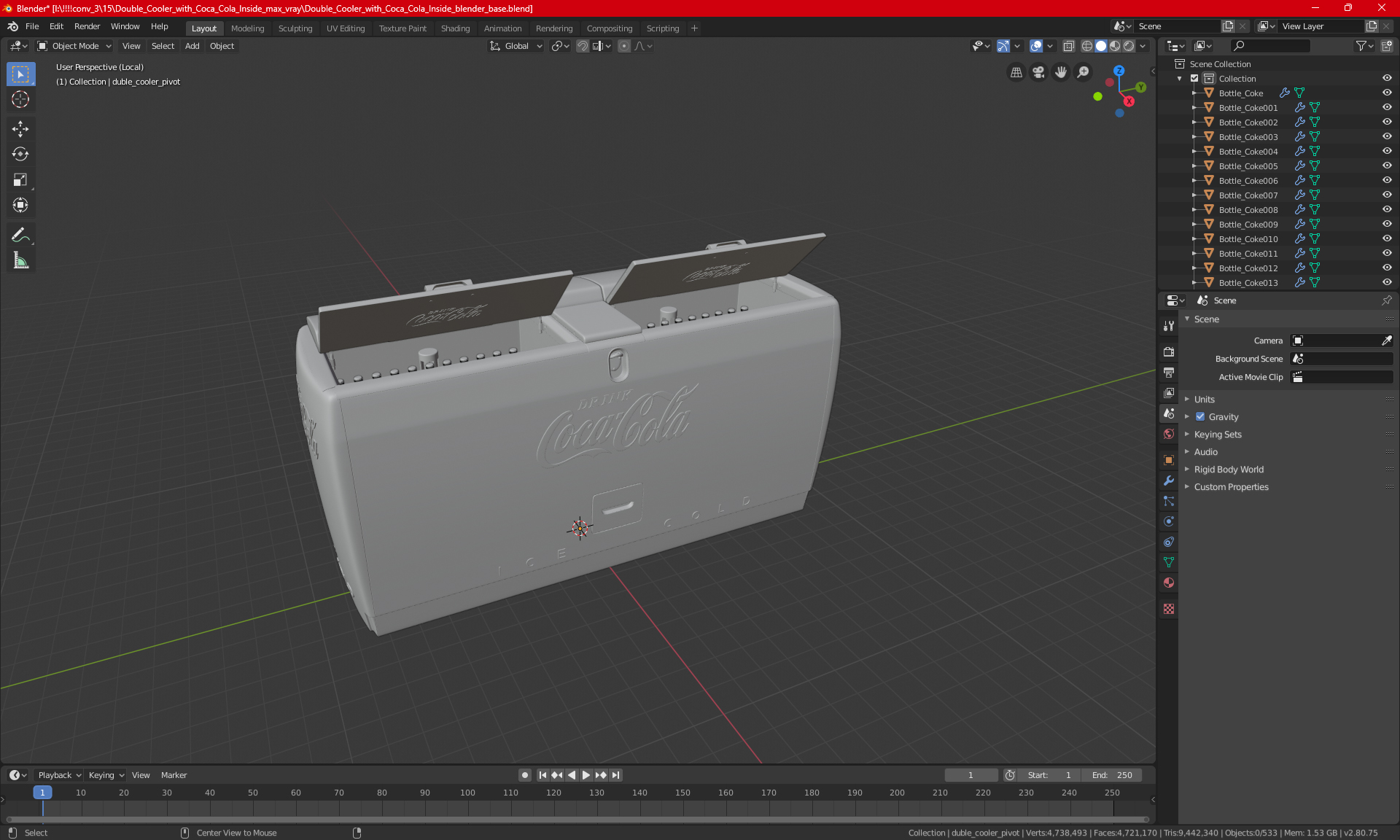Screen dimensions: 1400x840
Task: Play animation forward
Action: (x=586, y=775)
